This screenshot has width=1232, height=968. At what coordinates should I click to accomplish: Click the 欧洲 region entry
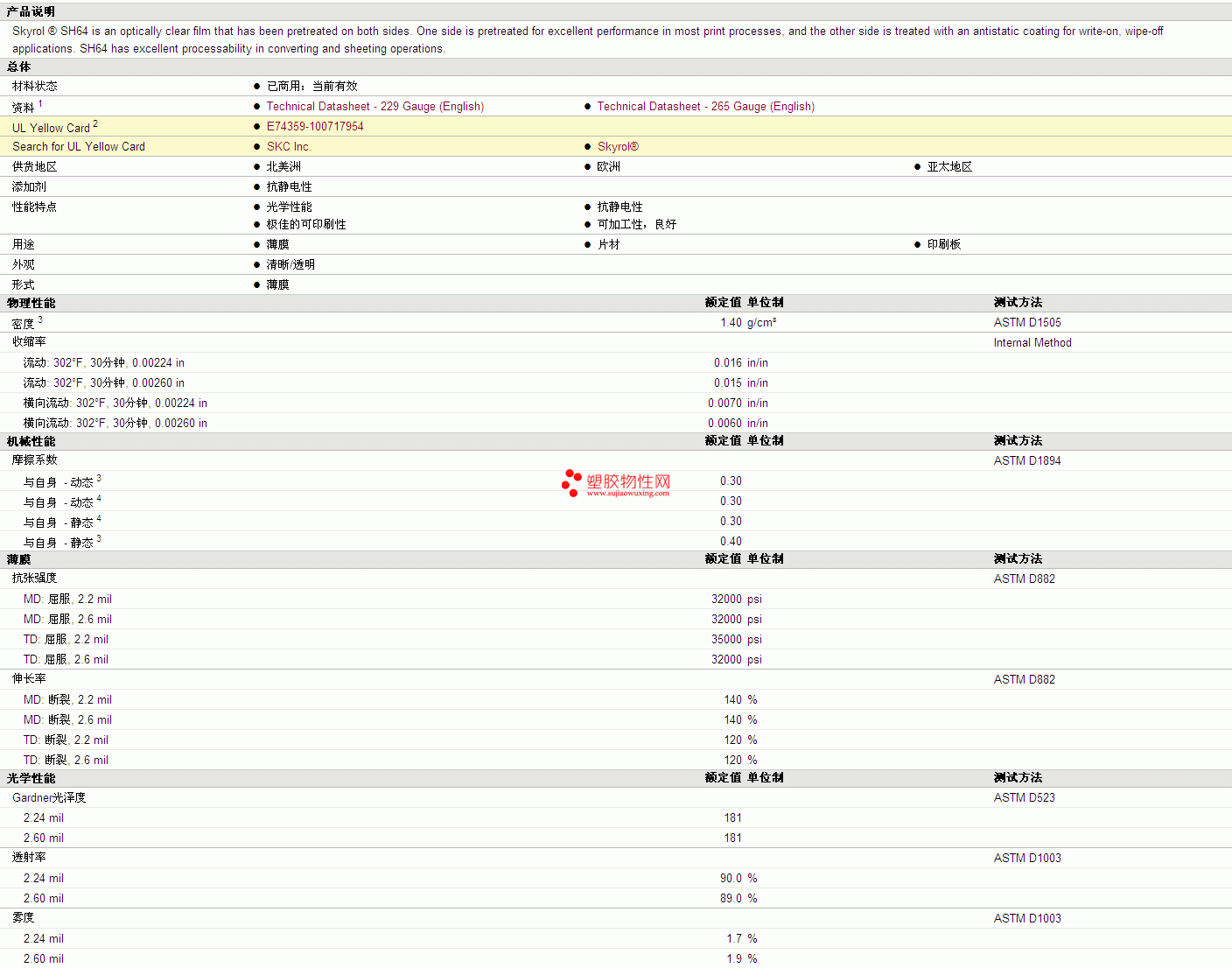(x=608, y=166)
